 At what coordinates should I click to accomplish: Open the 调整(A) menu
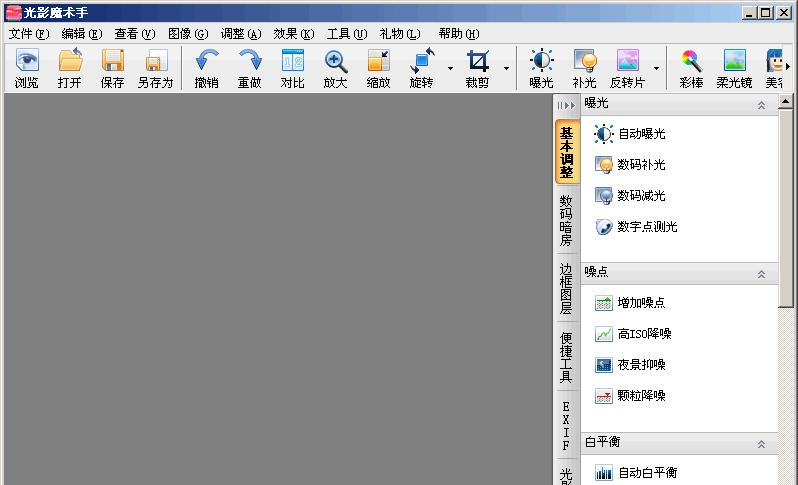(241, 34)
